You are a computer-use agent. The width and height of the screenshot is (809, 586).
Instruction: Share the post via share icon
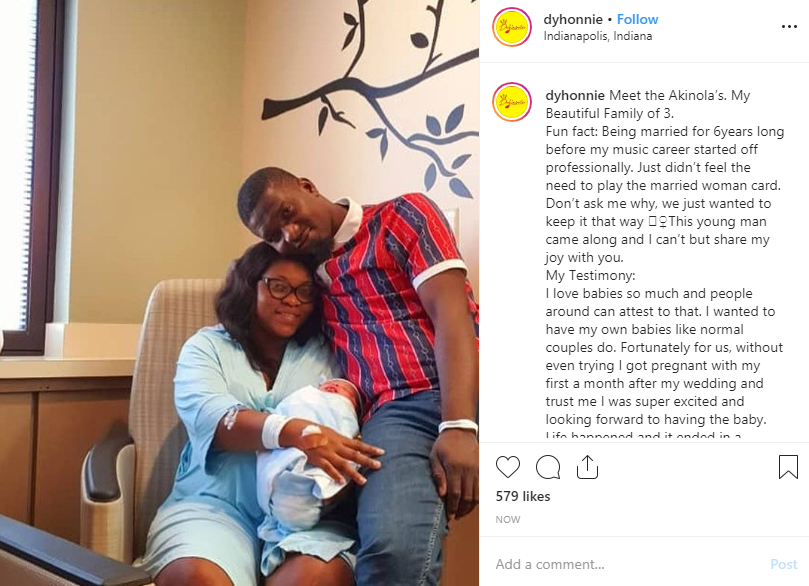[587, 467]
